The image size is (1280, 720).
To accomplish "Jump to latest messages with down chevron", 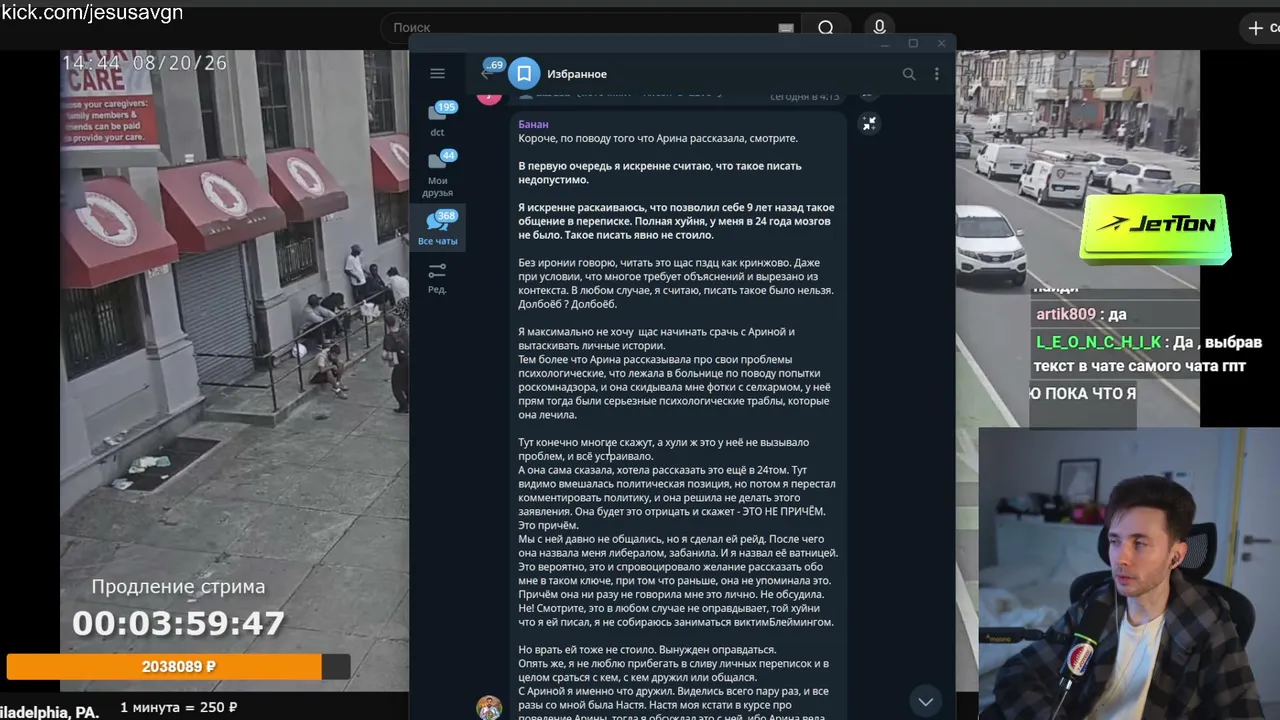I will (x=926, y=700).
